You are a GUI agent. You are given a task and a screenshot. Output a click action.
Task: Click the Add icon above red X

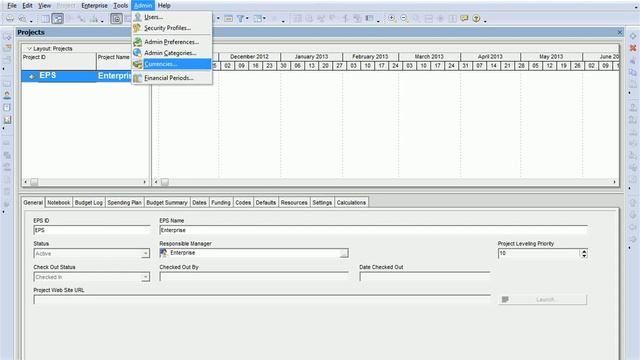pos(633,36)
